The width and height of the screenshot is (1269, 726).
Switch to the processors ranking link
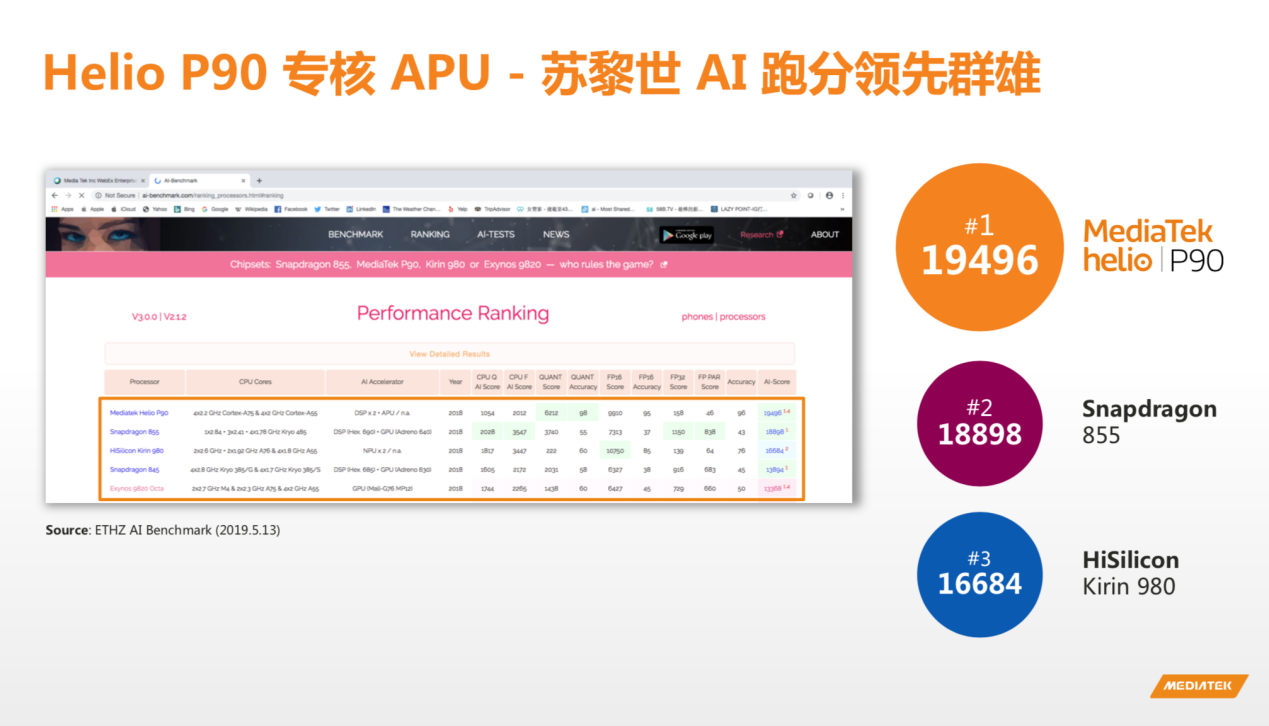click(743, 317)
